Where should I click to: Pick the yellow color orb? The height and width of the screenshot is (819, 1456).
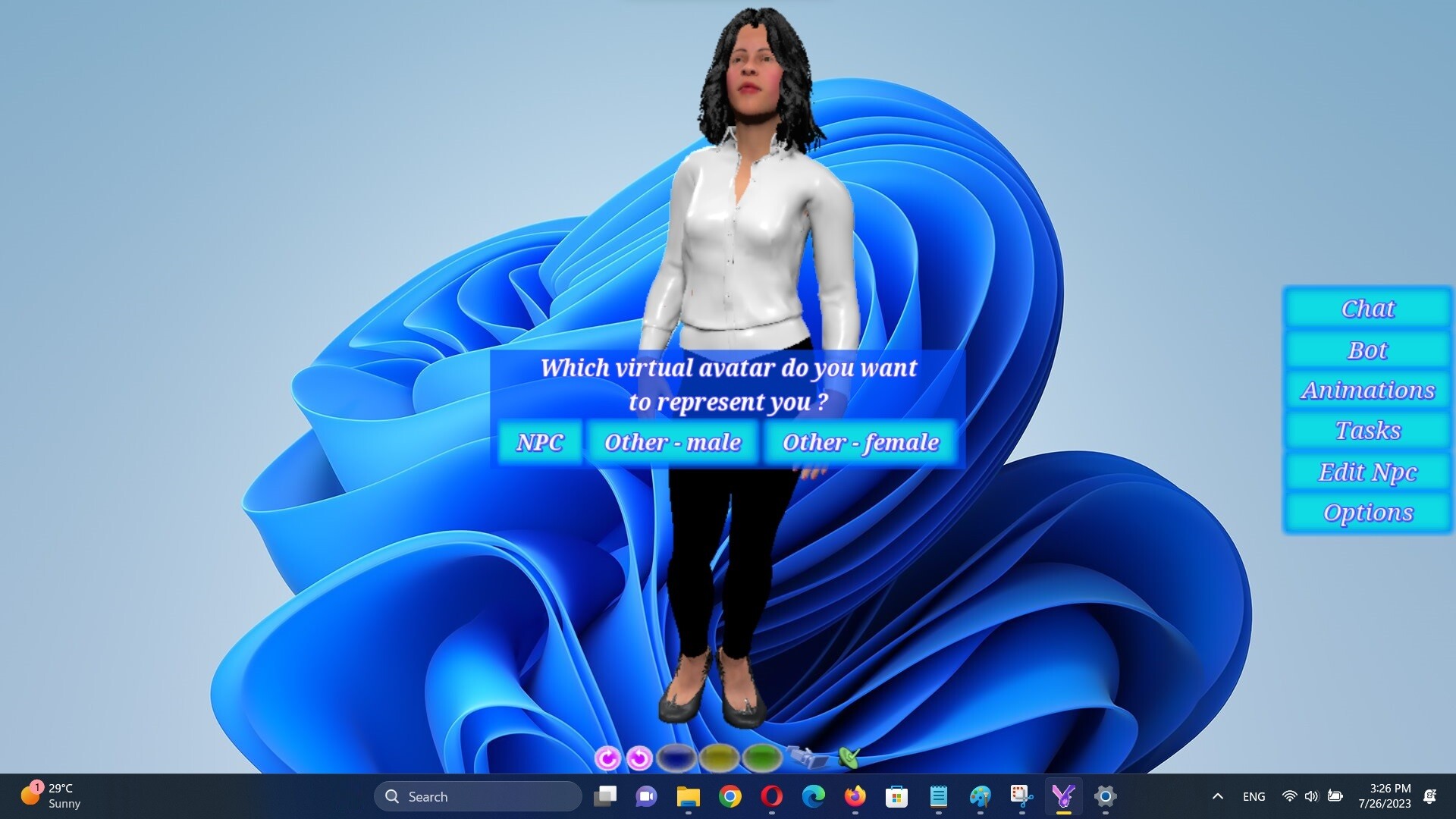[x=718, y=757]
